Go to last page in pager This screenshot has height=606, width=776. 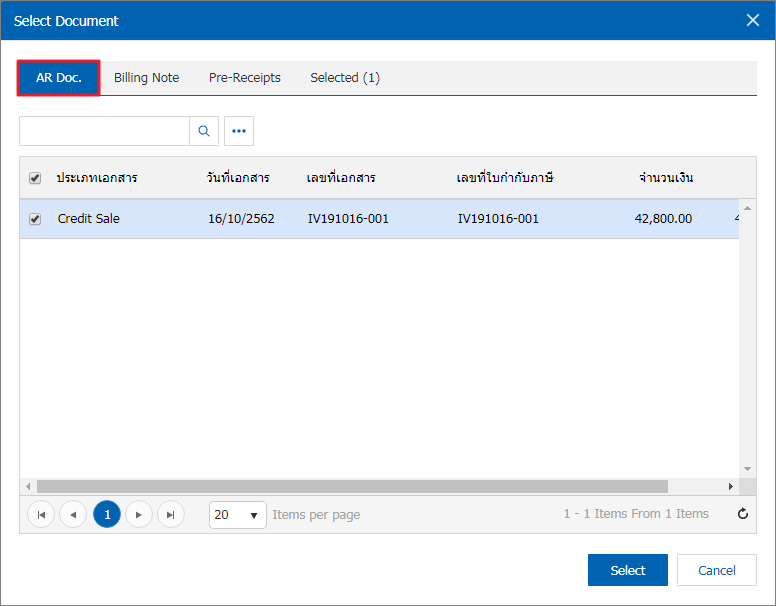(x=171, y=514)
